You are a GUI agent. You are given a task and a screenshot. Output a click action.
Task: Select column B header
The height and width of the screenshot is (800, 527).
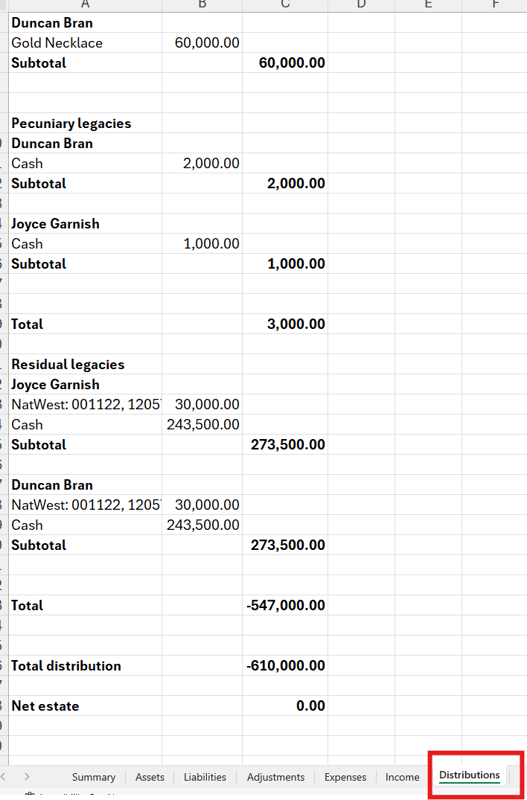(202, 5)
